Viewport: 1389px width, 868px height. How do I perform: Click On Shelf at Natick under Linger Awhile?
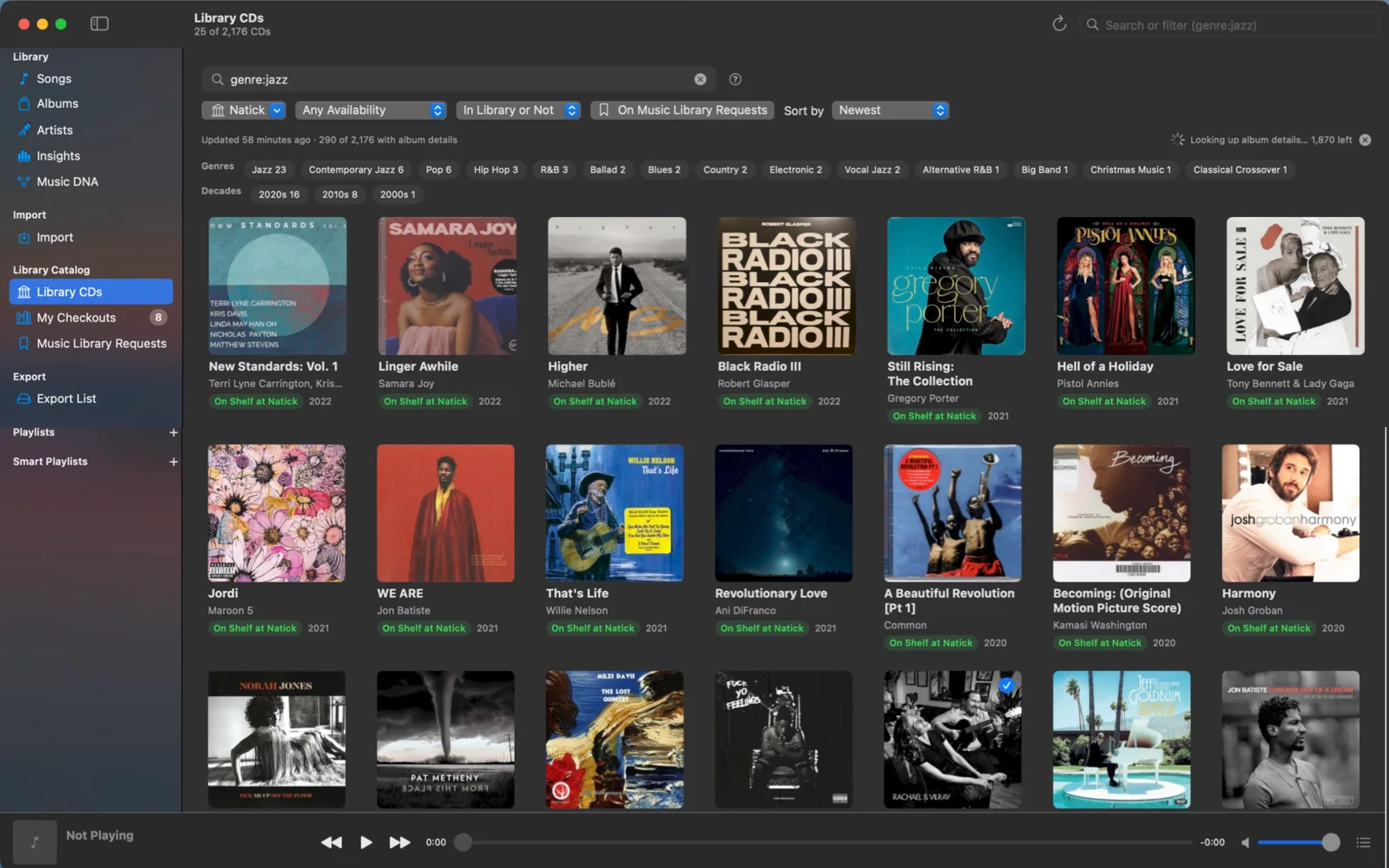(425, 401)
